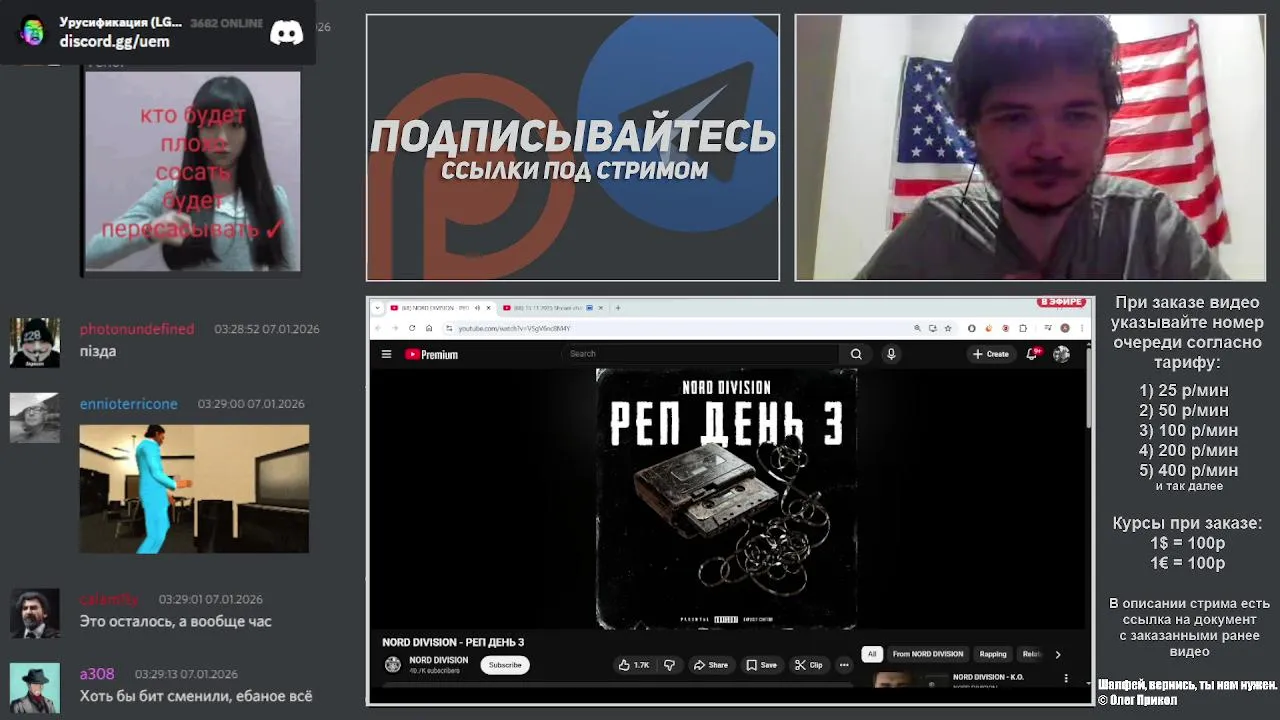Image resolution: width=1280 pixels, height=720 pixels.
Task: Save the video to a playlist
Action: point(761,665)
